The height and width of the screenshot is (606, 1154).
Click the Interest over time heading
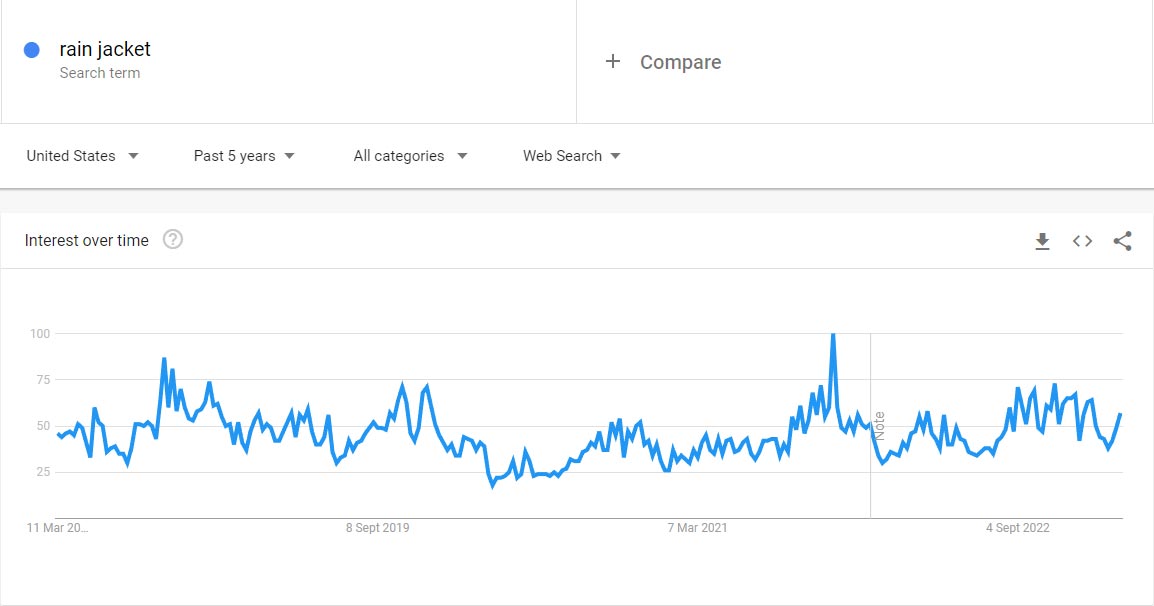pyautogui.click(x=87, y=240)
